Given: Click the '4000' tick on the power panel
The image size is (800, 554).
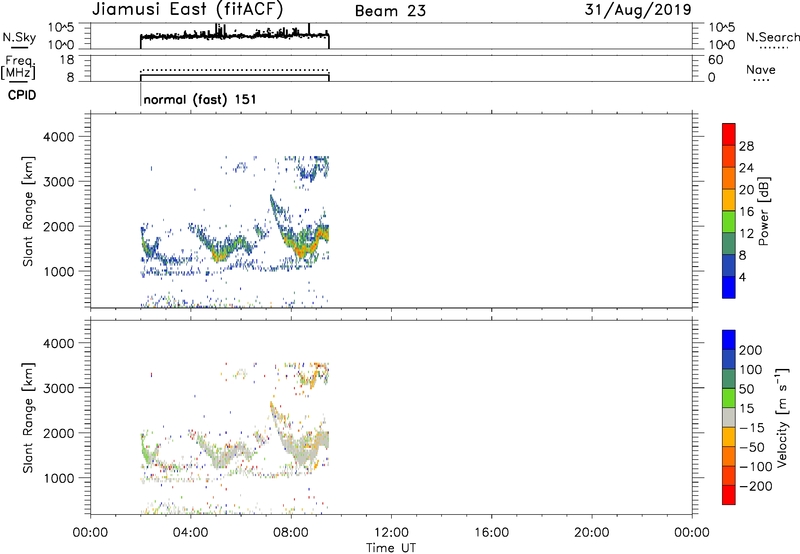Looking at the screenshot, I should click(x=58, y=137).
